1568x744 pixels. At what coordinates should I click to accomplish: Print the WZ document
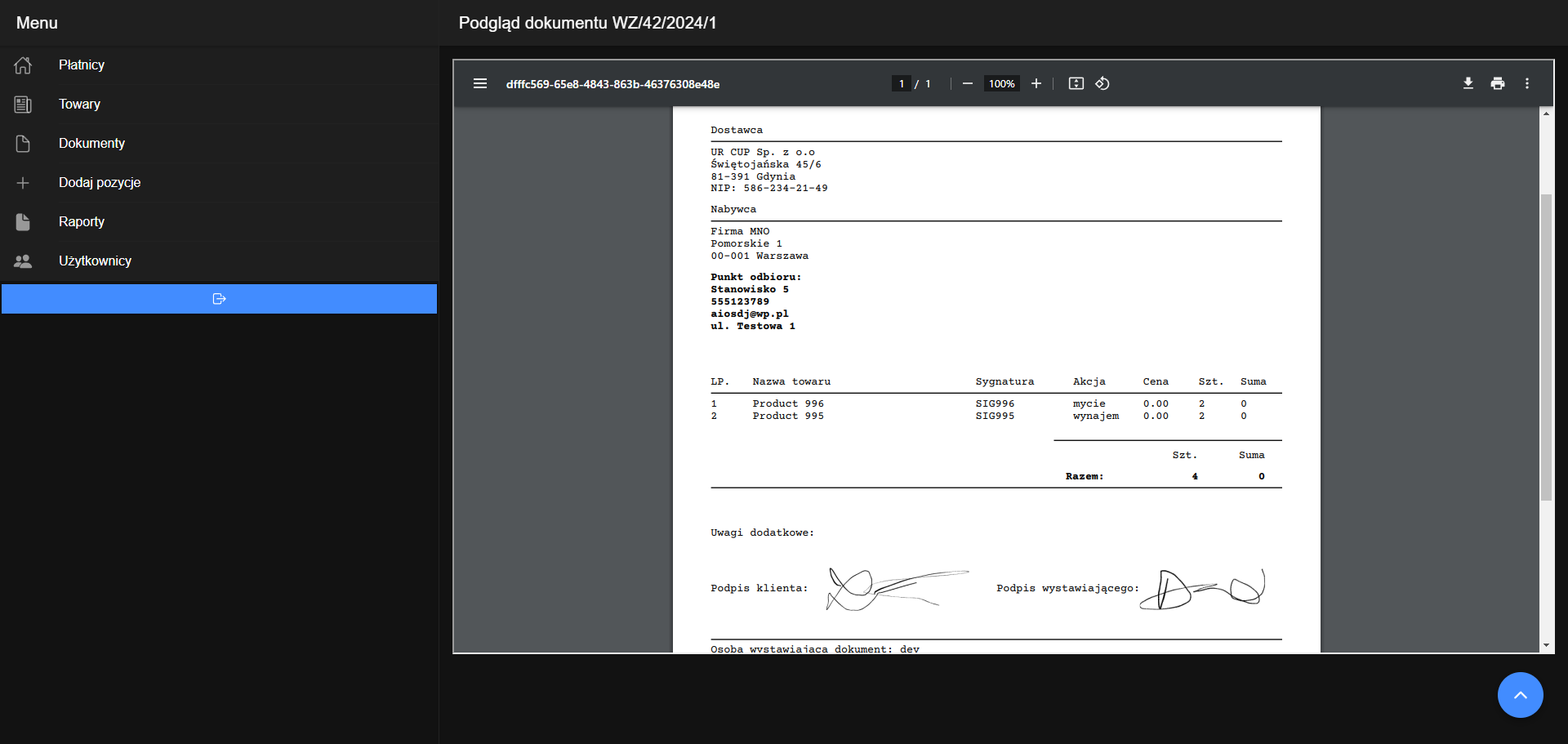click(1498, 83)
